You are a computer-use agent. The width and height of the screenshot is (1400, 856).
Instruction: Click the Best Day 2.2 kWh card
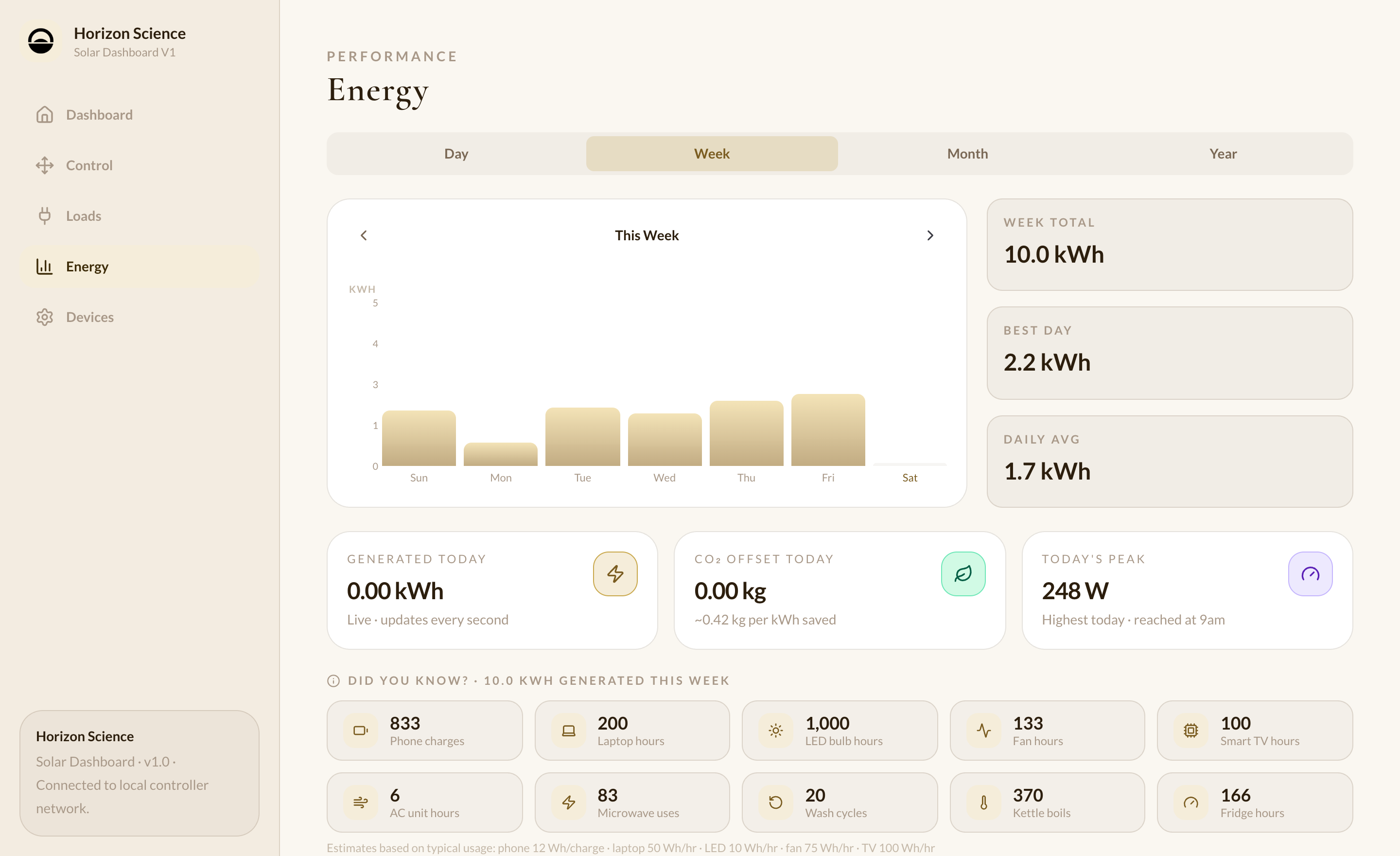pyautogui.click(x=1170, y=353)
